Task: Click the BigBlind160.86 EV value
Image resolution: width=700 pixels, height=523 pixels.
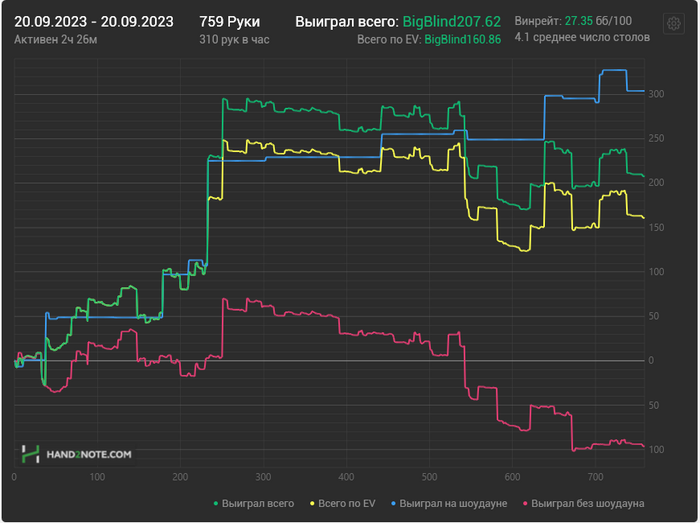Action: click(x=462, y=40)
